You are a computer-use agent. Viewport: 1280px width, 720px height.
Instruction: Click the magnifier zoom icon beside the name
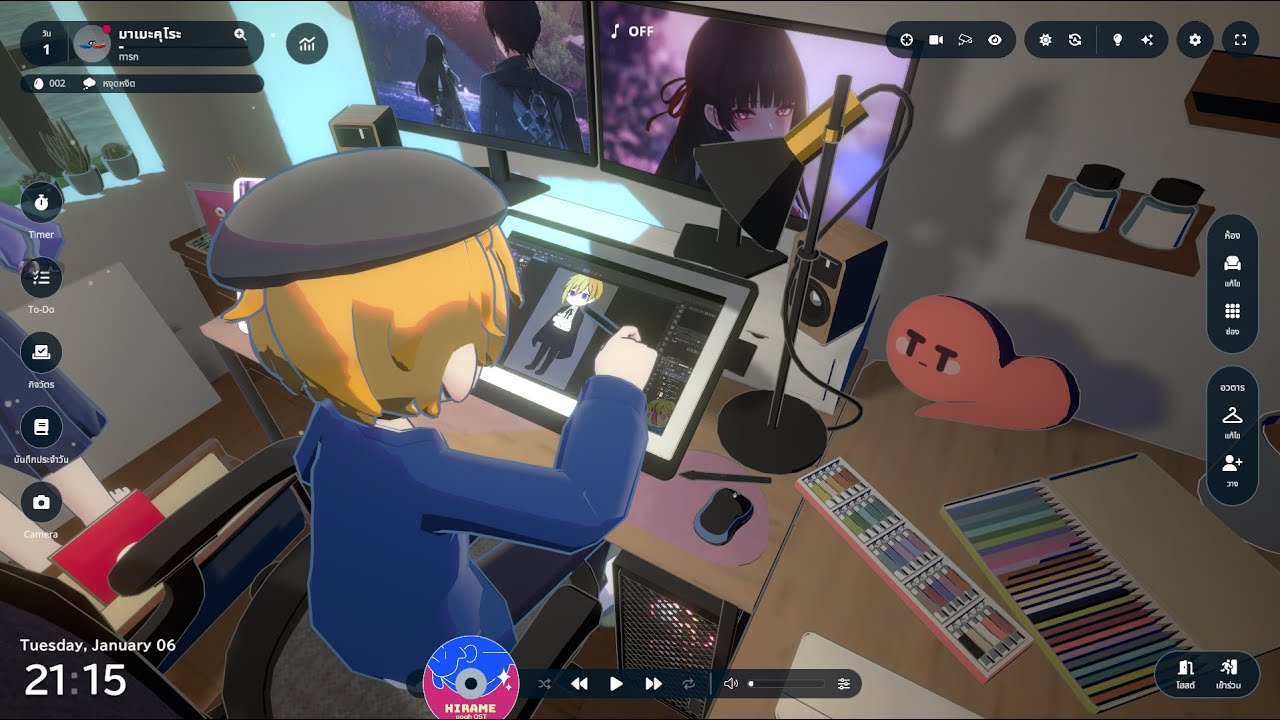[x=240, y=34]
